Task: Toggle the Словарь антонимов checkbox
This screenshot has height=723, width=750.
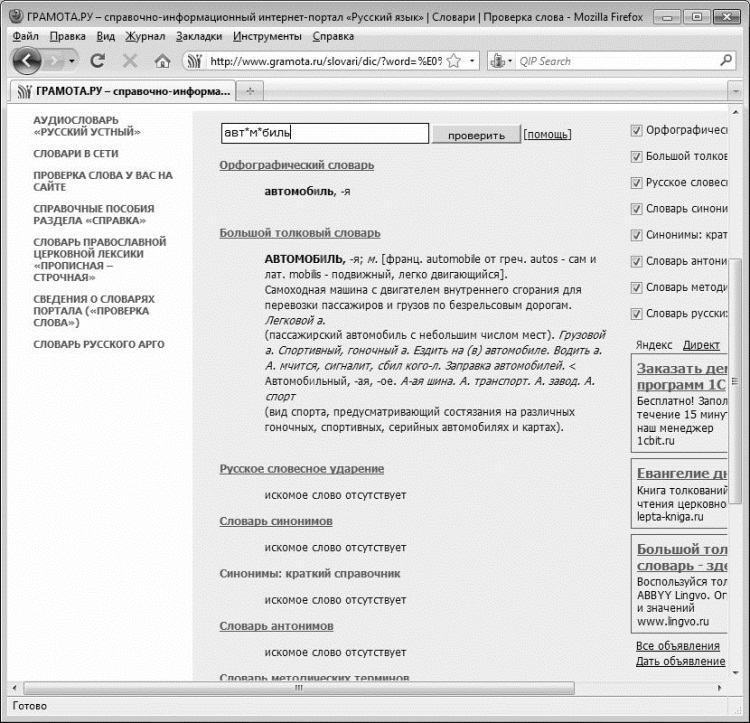Action: click(x=636, y=262)
